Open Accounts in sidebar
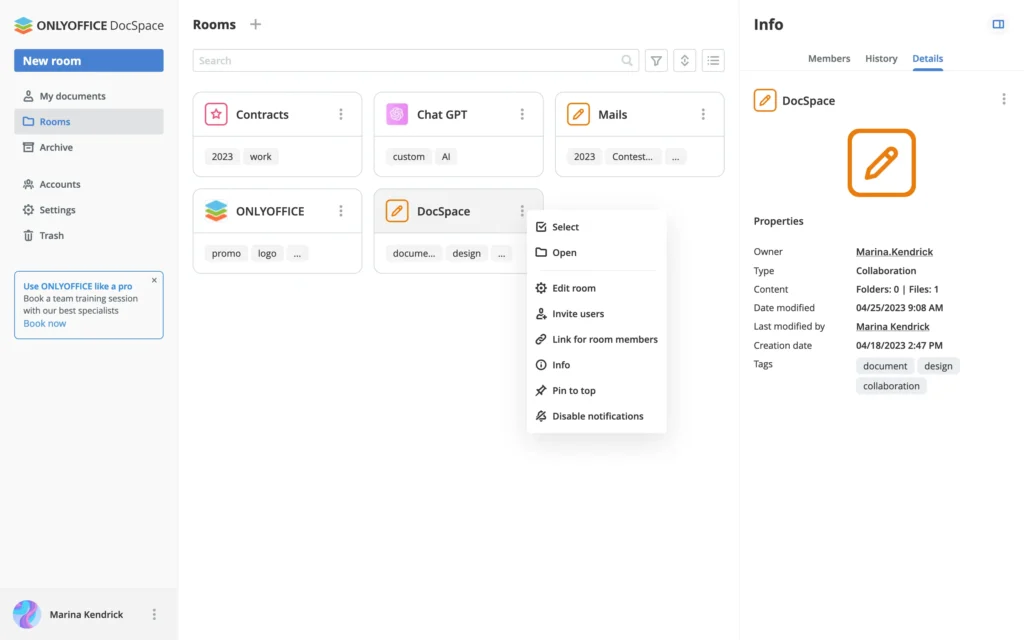This screenshot has height=640, width=1024. pyautogui.click(x=89, y=184)
